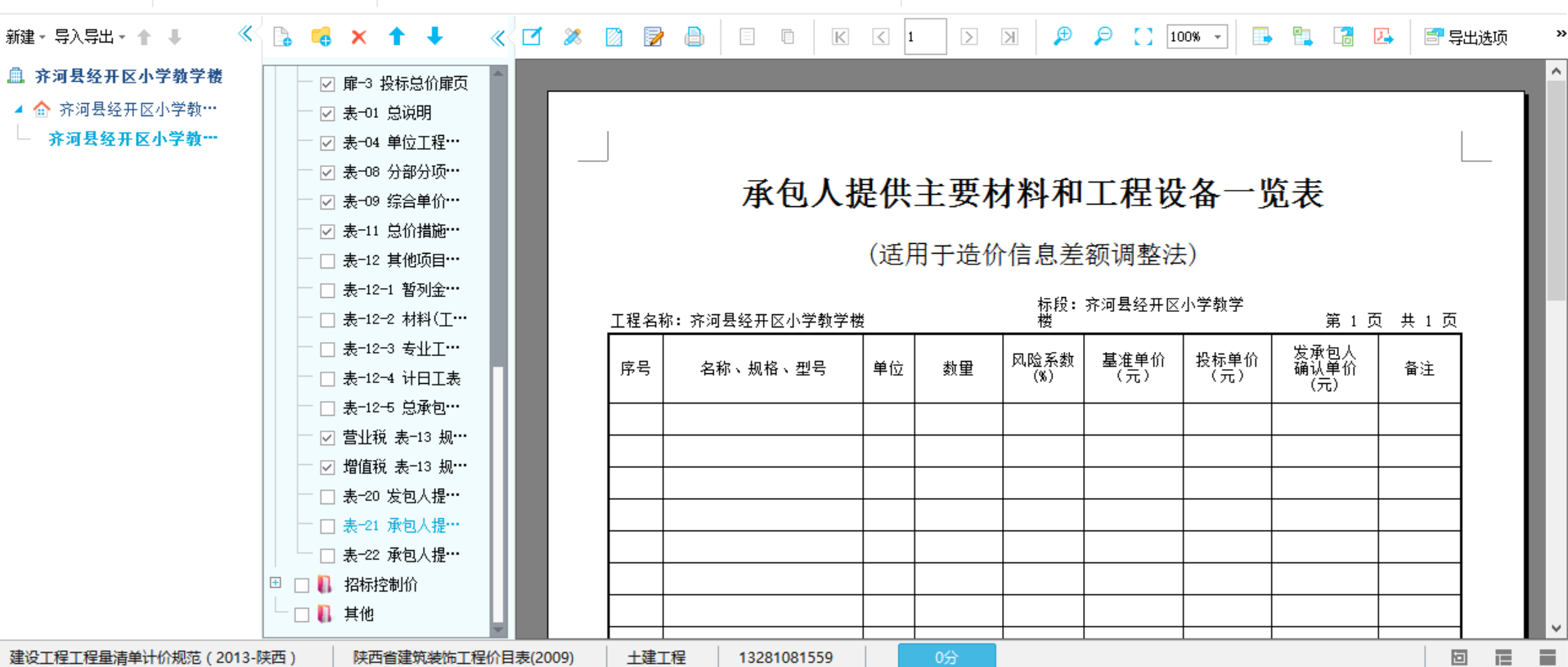The width and height of the screenshot is (1568, 667).
Task: Go to last page button
Action: pyautogui.click(x=1009, y=37)
